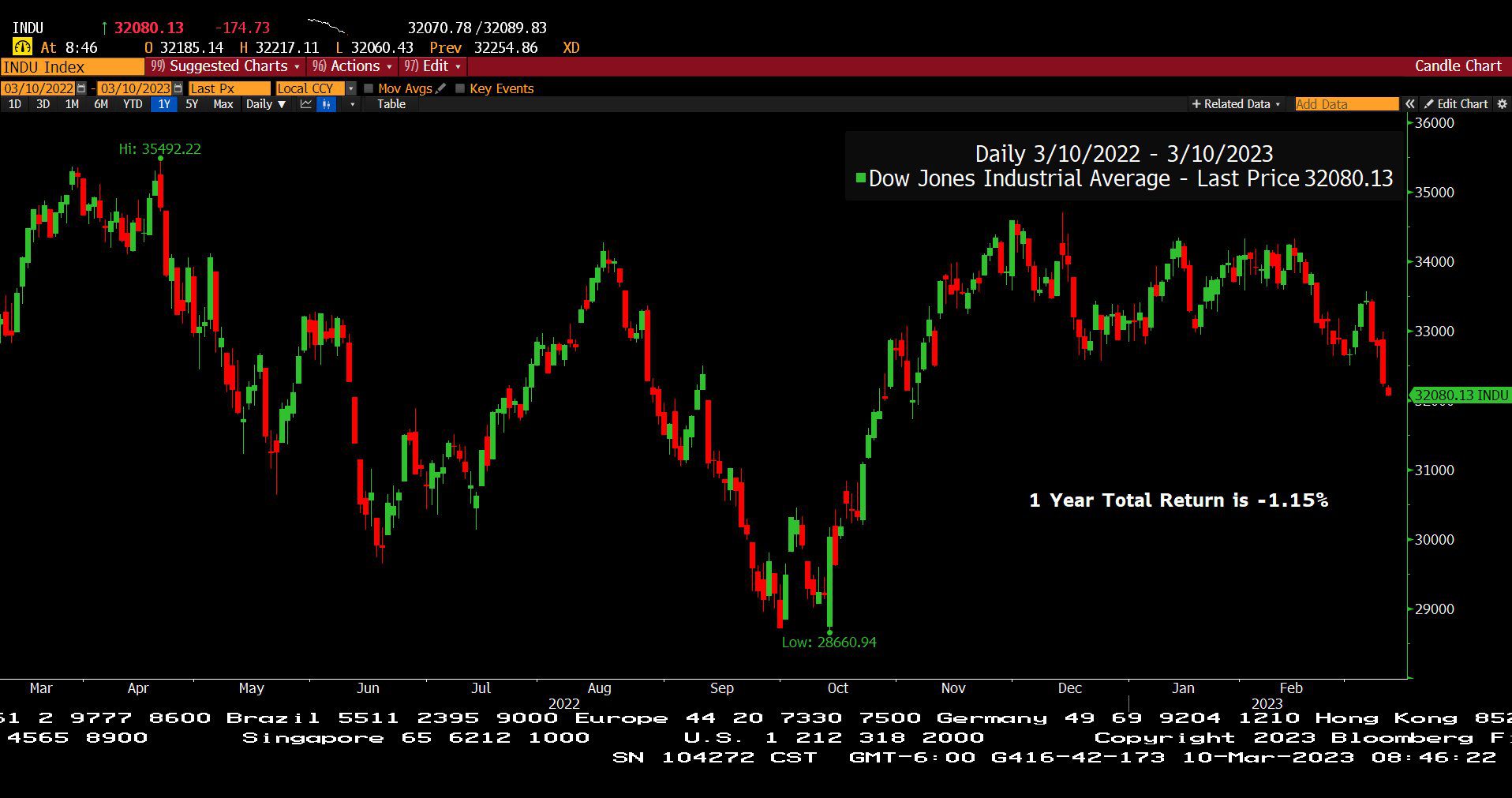Switch to line chart icon

click(x=306, y=104)
